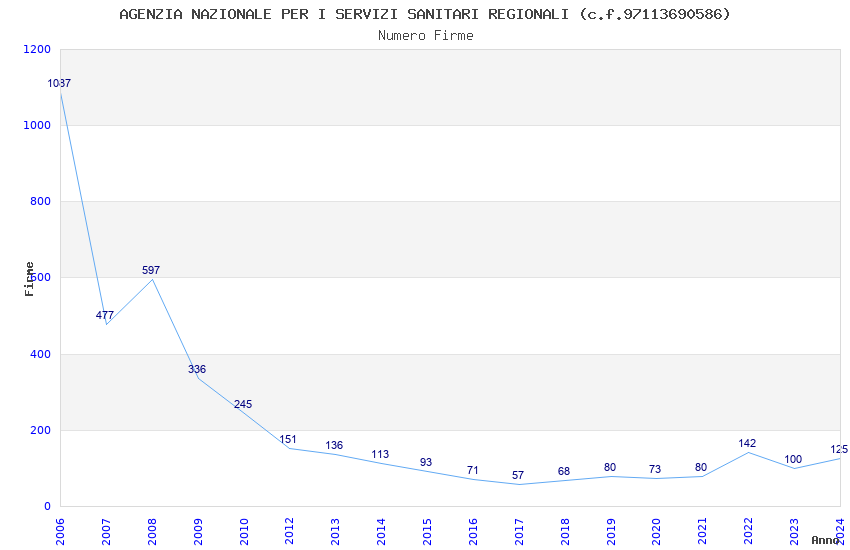Image resolution: width=850 pixels, height=550 pixels.
Task: Click the x-axis year label 2020
Action: pos(656,532)
